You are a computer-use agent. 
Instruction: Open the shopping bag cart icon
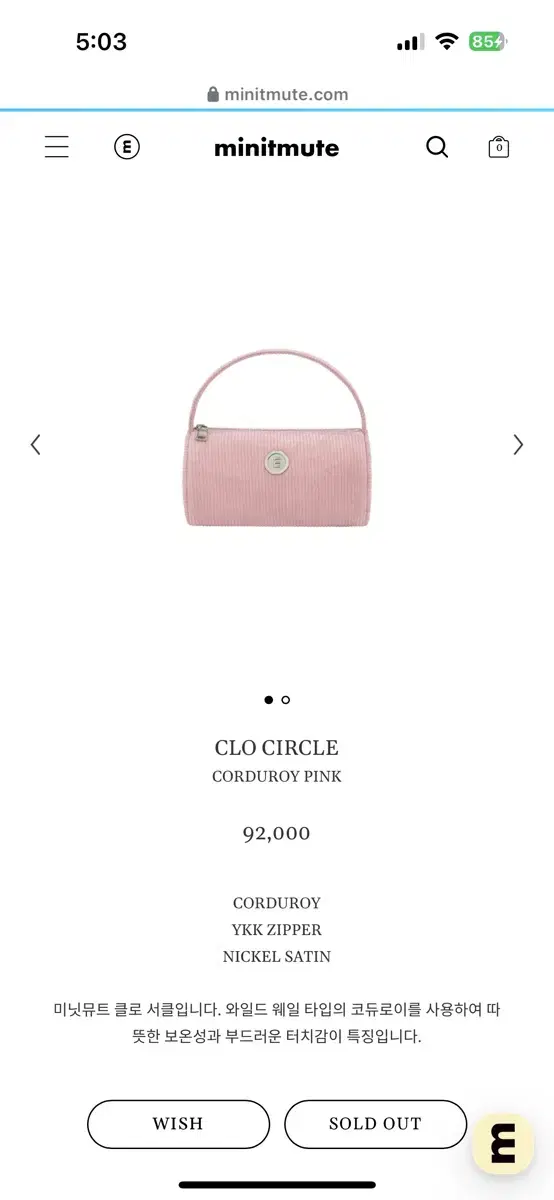pyautogui.click(x=498, y=147)
